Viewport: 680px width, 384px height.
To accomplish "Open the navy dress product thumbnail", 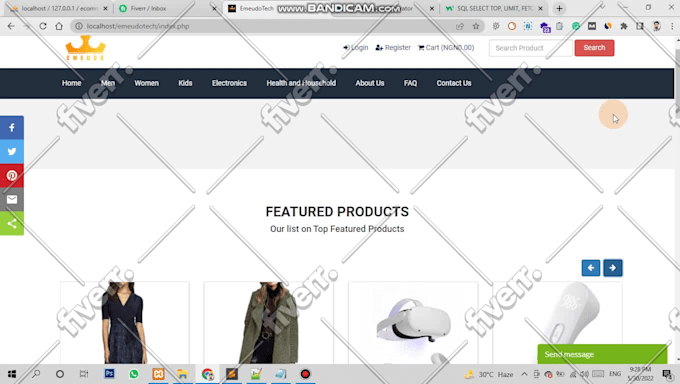I will tap(125, 322).
